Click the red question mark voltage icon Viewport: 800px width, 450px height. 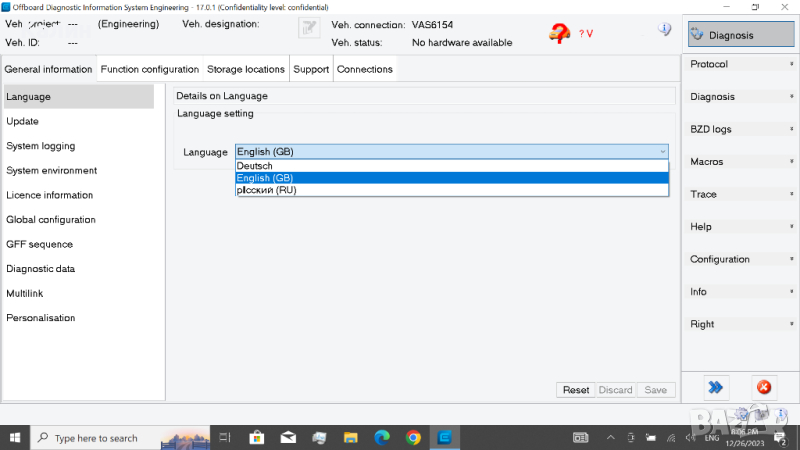pyautogui.click(x=561, y=33)
